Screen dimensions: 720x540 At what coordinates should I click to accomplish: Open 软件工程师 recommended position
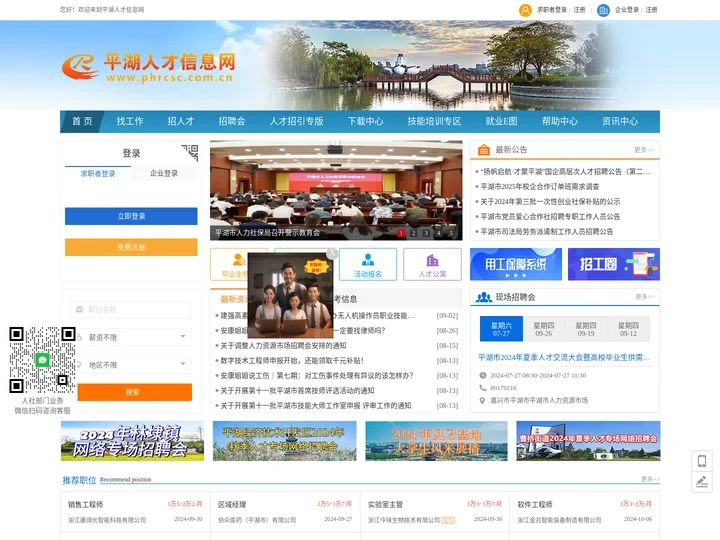(535, 504)
